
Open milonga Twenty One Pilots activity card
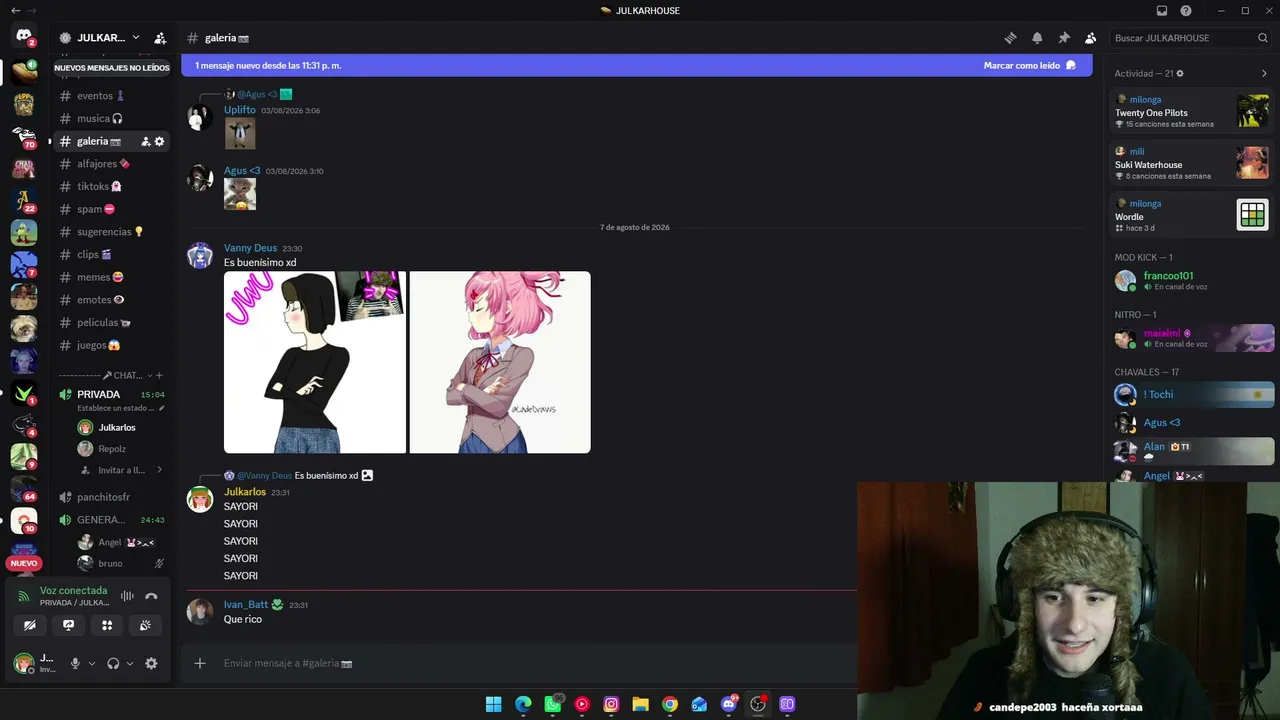(1192, 111)
